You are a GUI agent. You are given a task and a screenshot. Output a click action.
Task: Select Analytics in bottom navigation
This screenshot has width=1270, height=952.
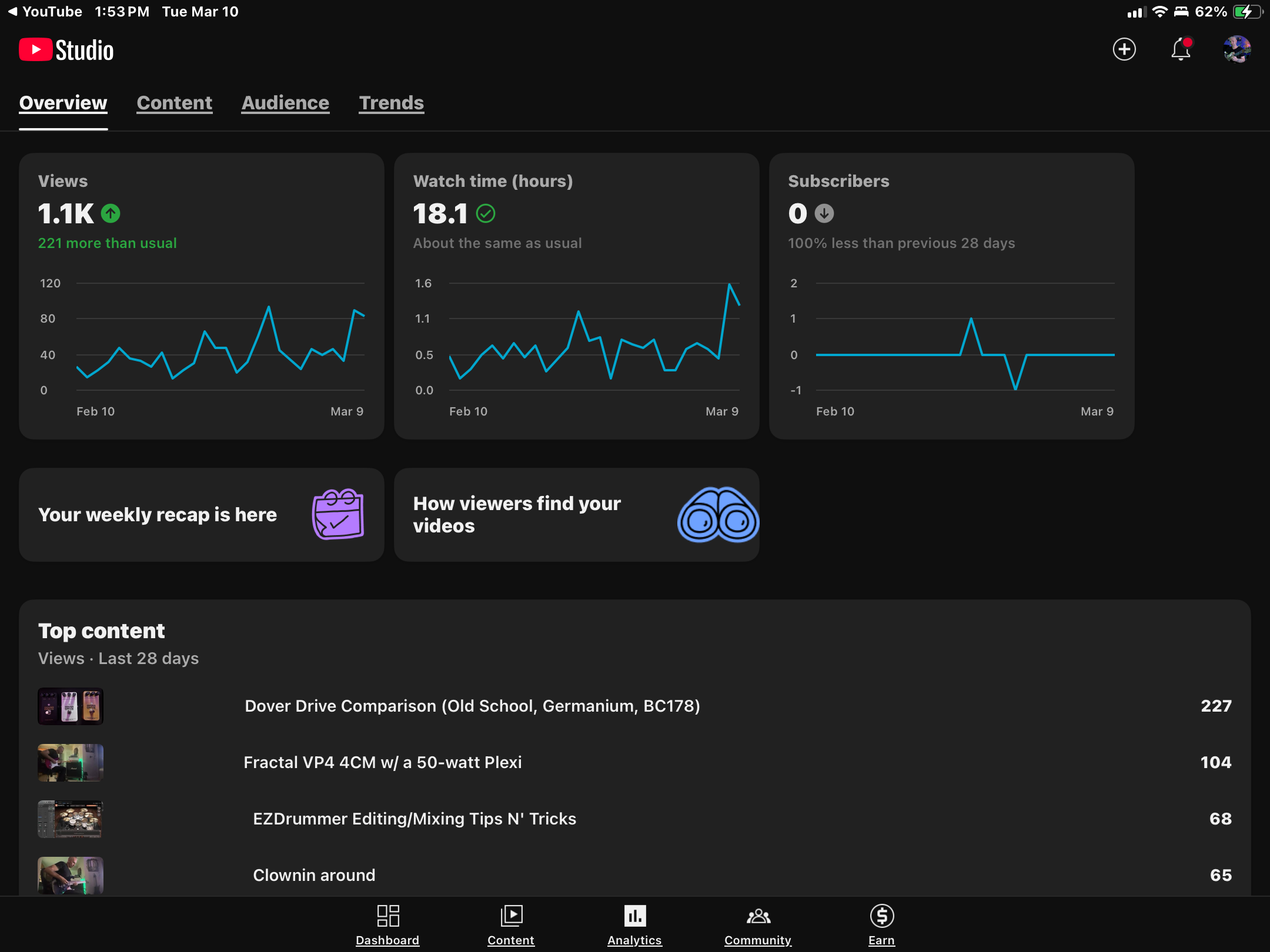point(634,925)
